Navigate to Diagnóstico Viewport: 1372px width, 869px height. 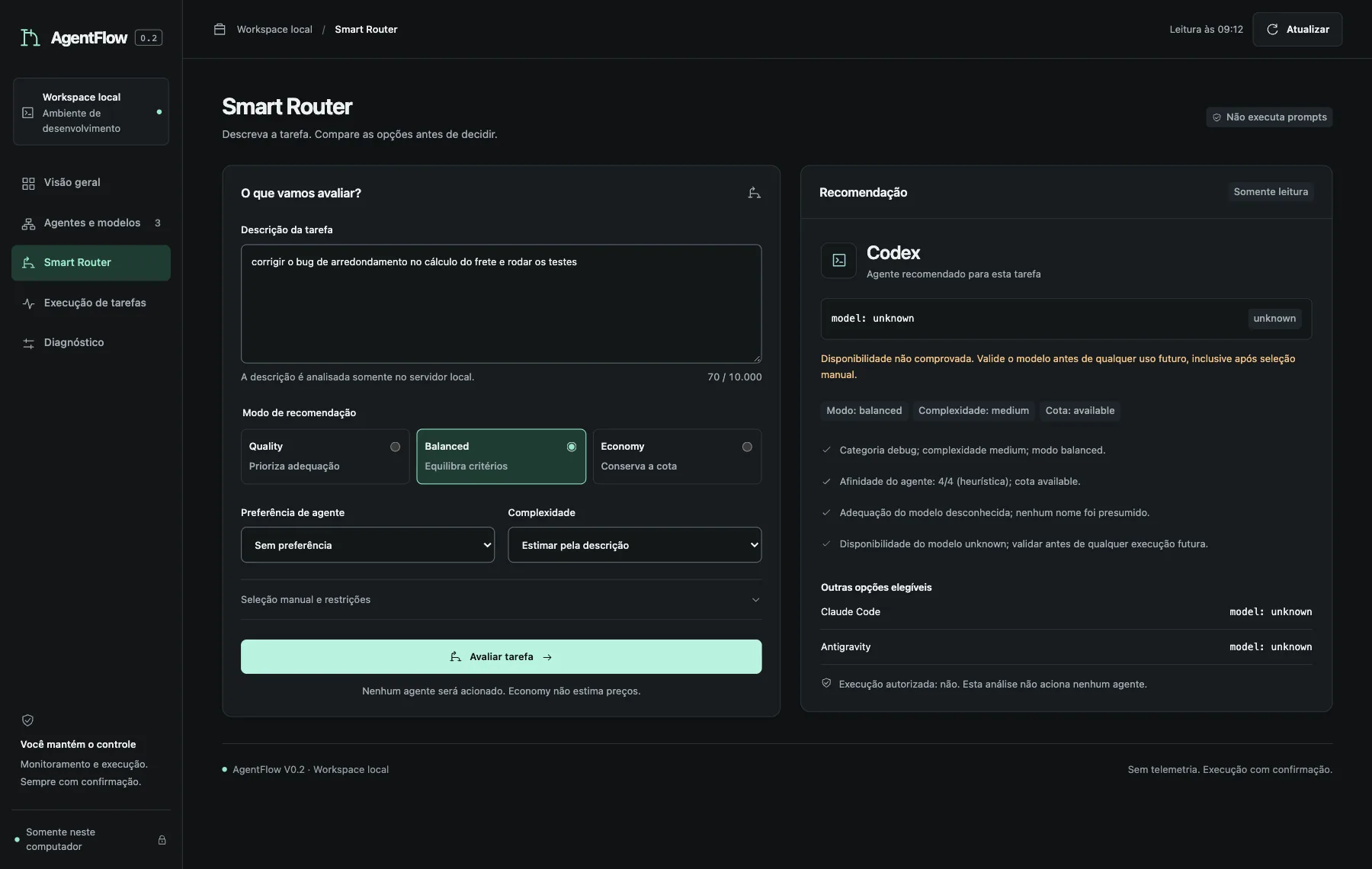point(91,343)
